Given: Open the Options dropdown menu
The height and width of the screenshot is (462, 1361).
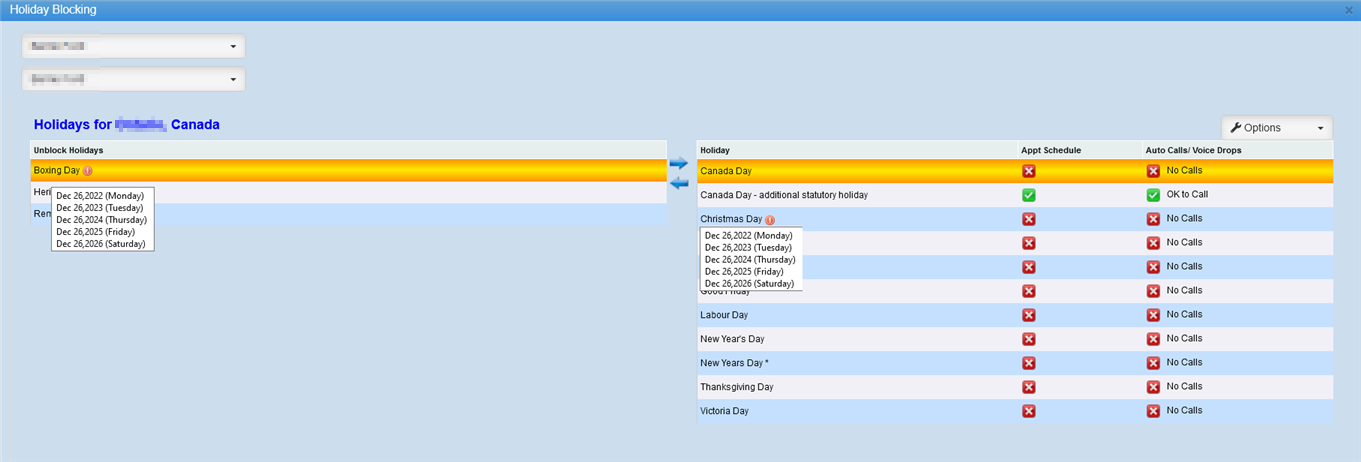Looking at the screenshot, I should coord(1276,128).
